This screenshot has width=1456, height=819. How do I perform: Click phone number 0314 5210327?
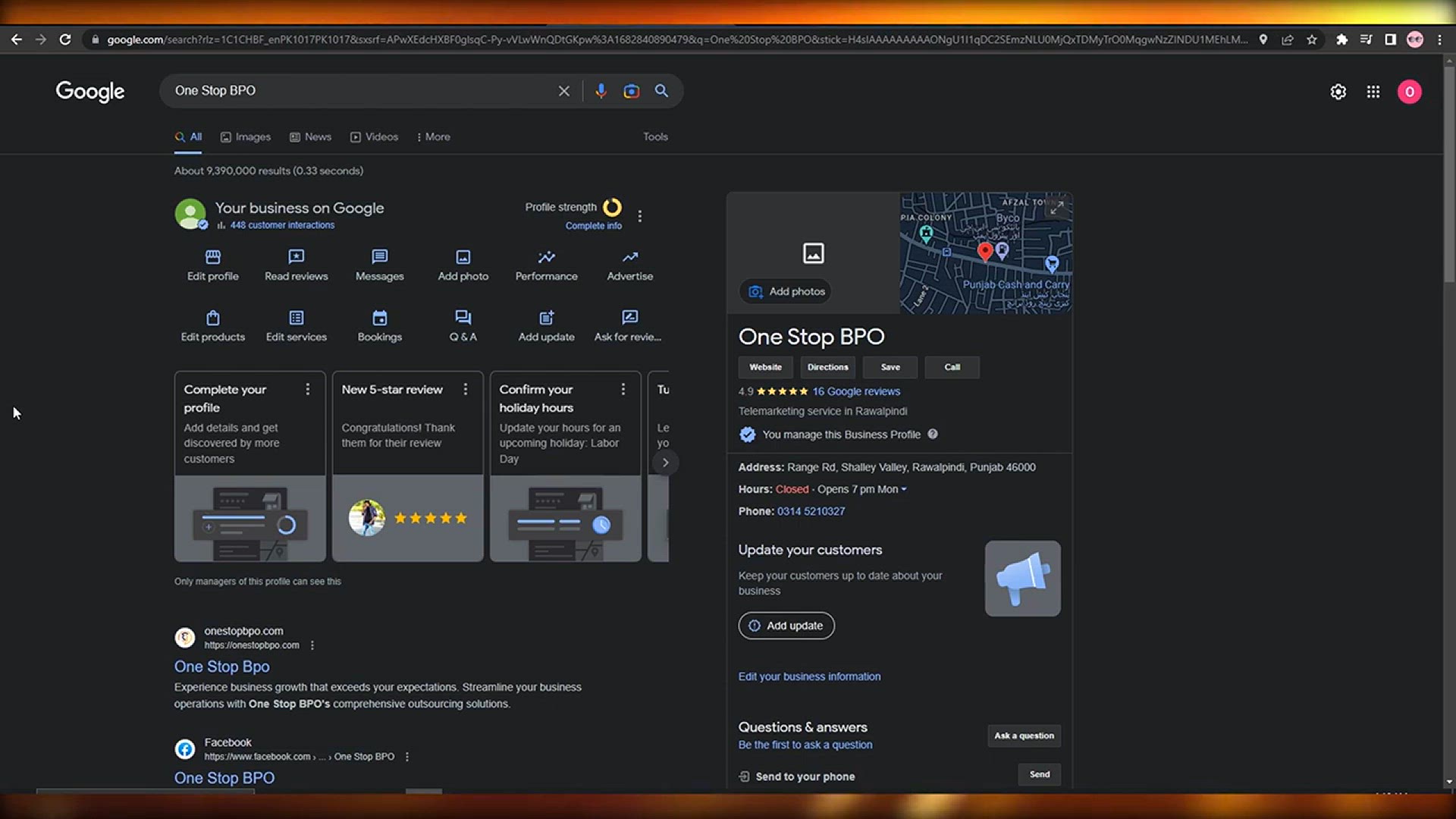pos(811,512)
